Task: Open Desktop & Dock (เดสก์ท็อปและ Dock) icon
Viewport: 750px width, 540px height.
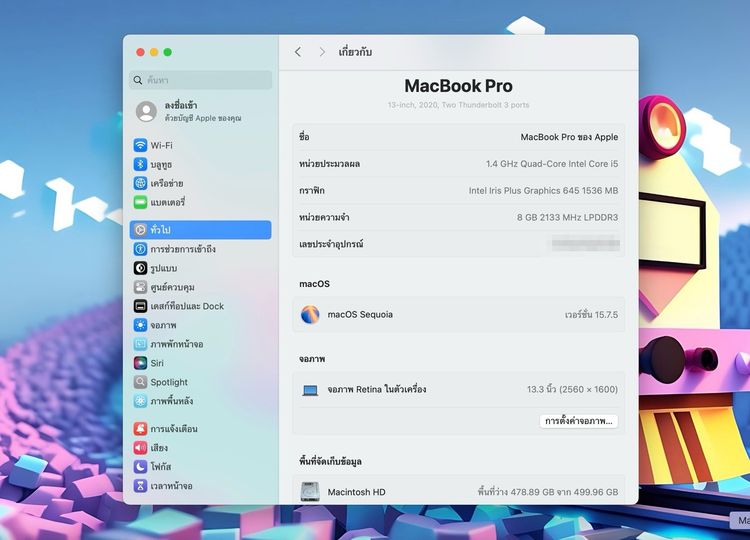Action: (140, 306)
